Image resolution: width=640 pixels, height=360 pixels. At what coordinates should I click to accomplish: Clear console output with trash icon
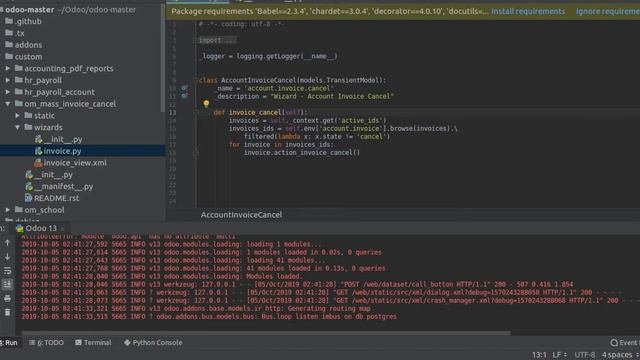(7, 312)
